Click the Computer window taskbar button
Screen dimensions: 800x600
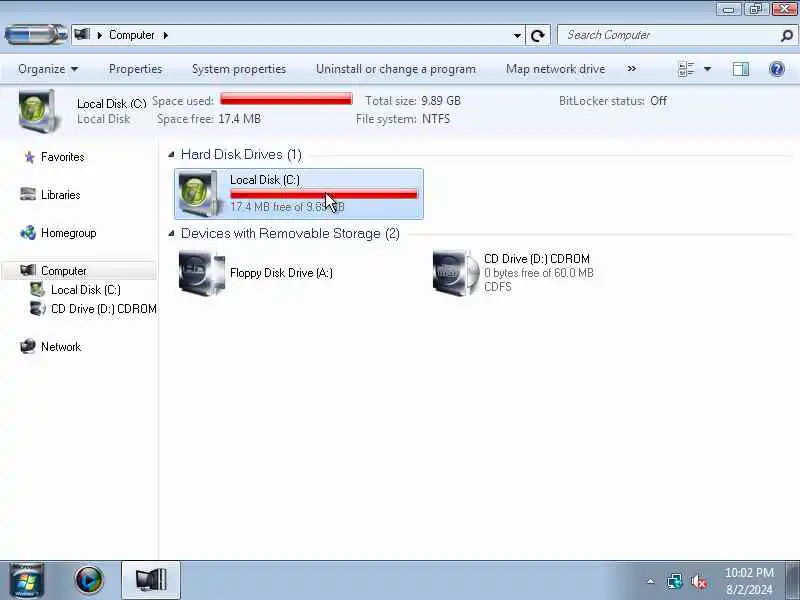(151, 581)
